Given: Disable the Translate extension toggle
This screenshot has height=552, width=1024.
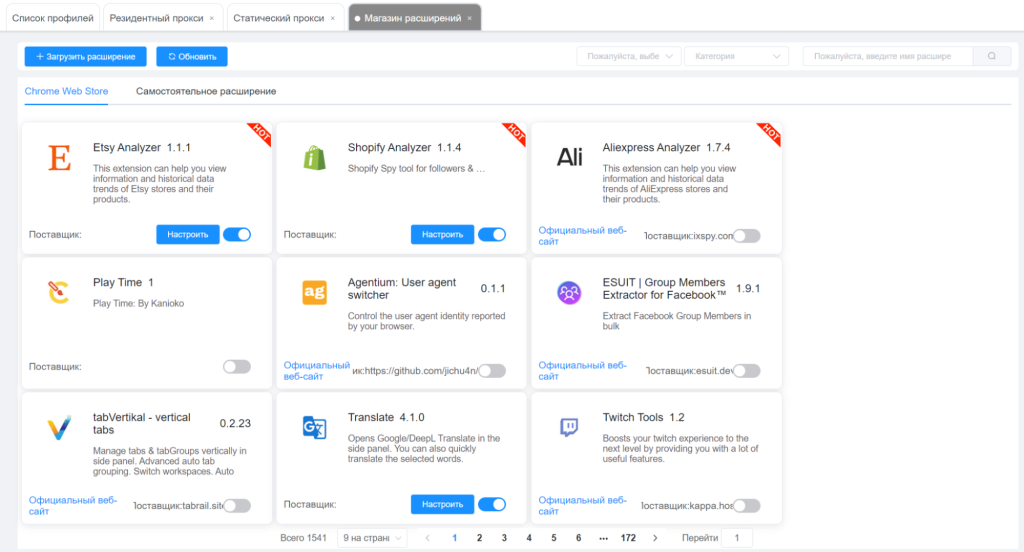Looking at the screenshot, I should (492, 504).
